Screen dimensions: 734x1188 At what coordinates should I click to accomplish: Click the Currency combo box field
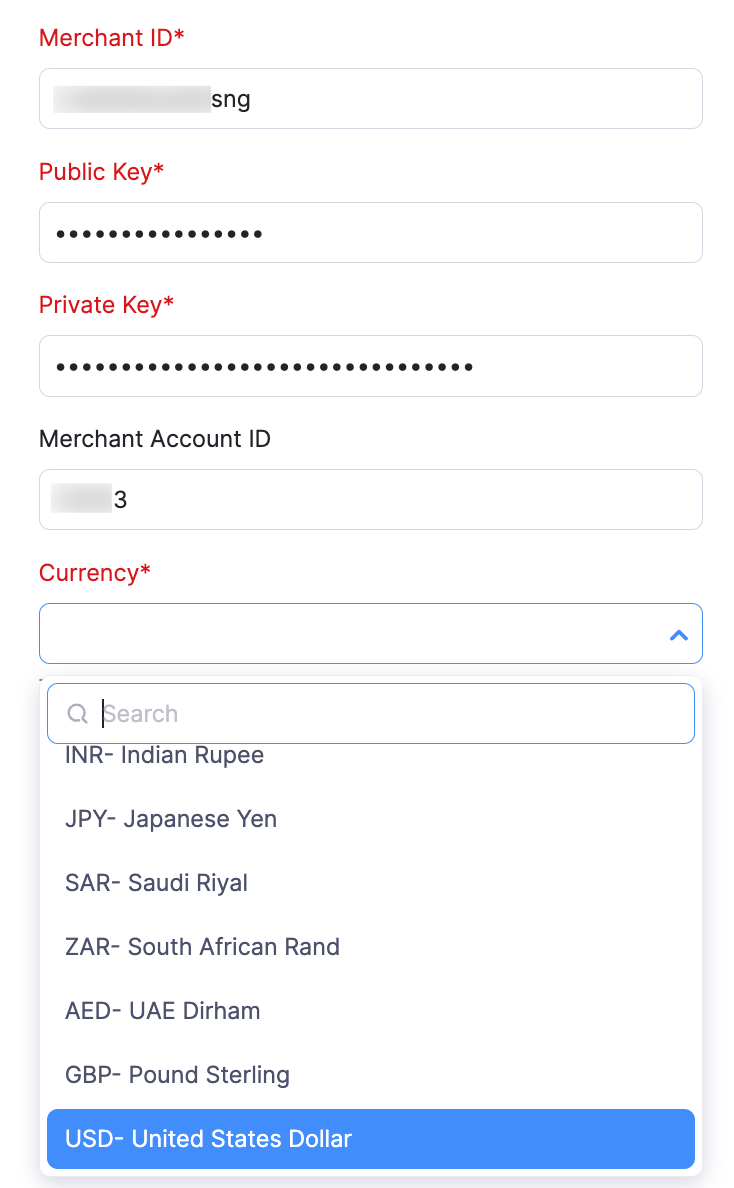coord(350,633)
